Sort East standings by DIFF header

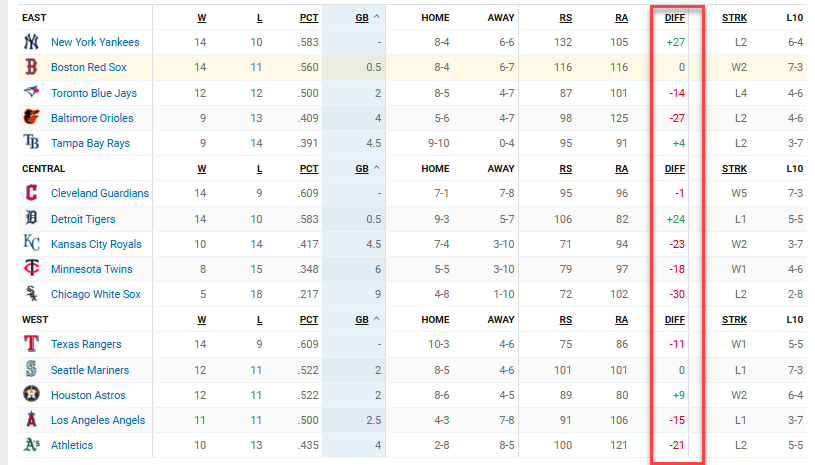click(674, 18)
